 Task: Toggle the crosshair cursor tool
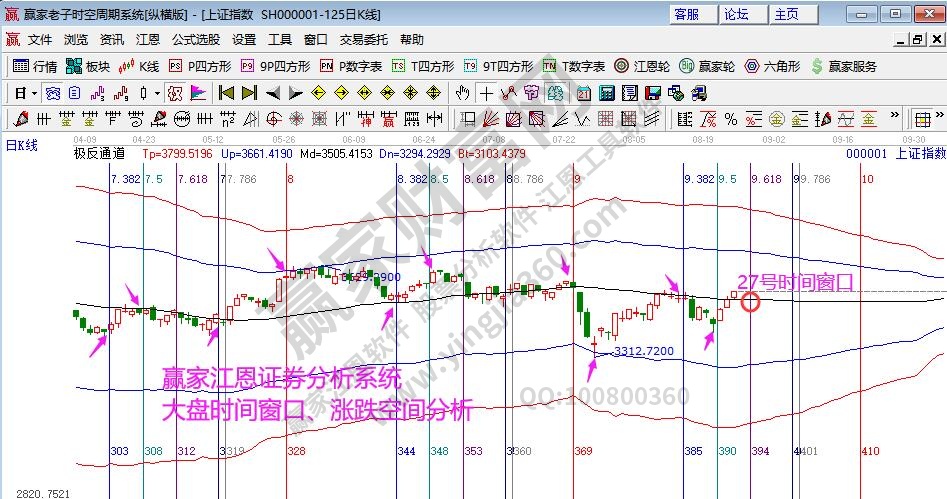click(485, 93)
